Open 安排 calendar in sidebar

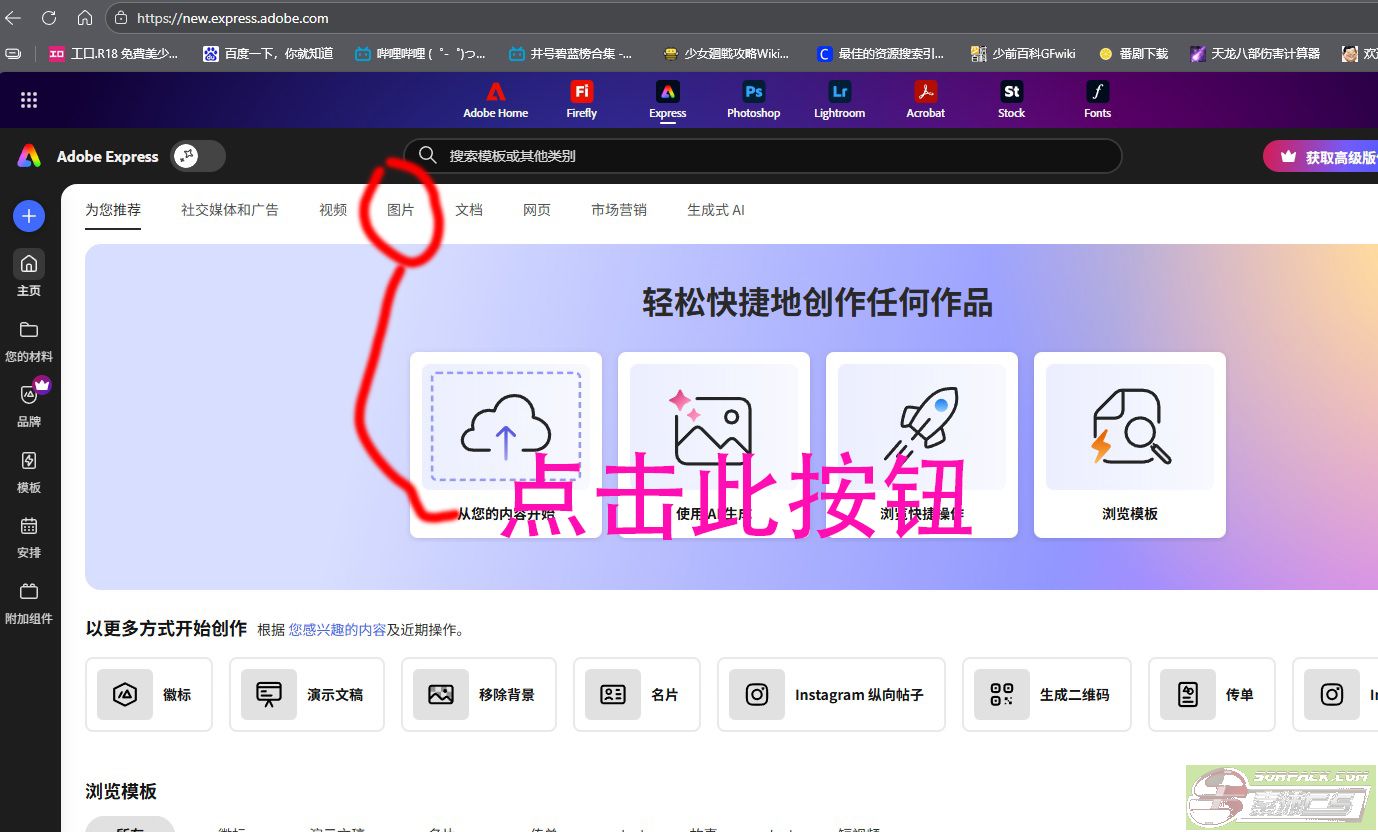click(29, 537)
